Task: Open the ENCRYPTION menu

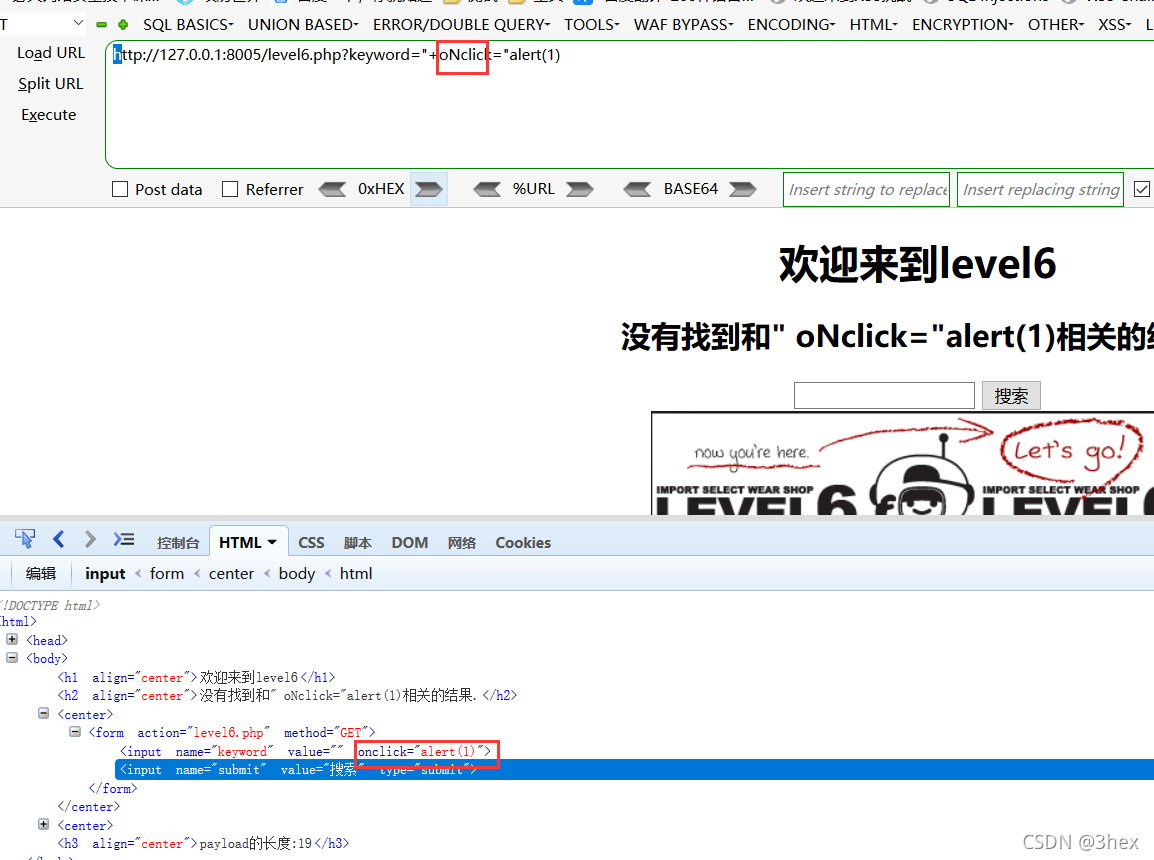Action: point(963,25)
